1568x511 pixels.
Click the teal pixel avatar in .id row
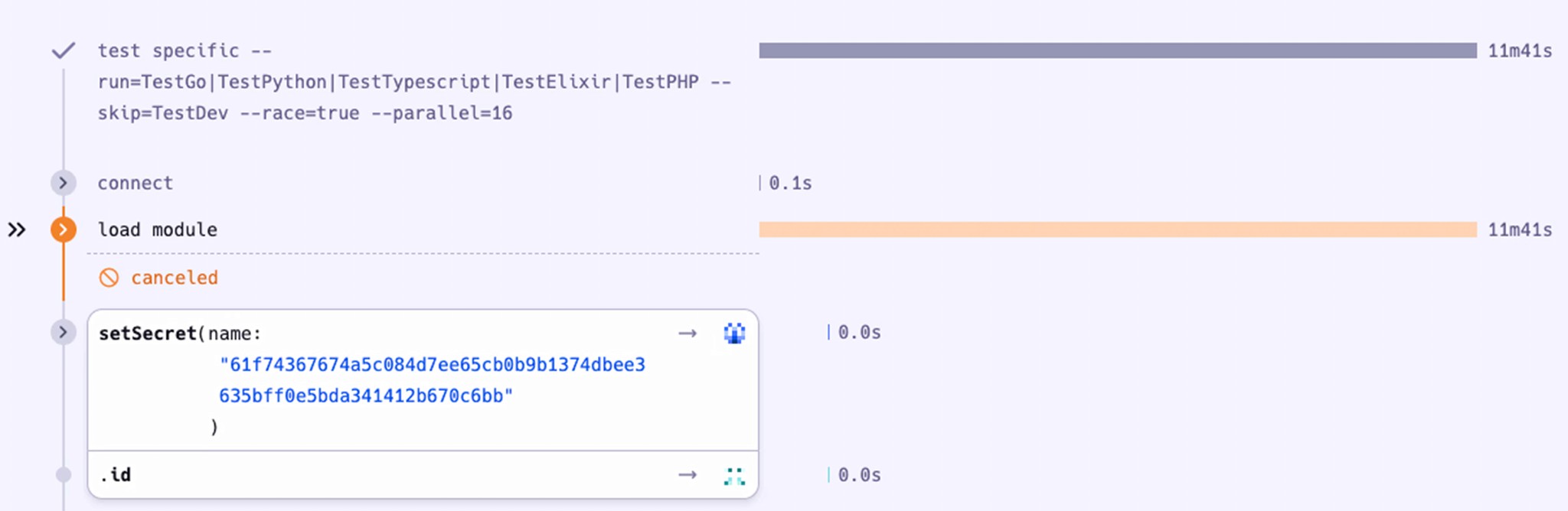[x=734, y=476]
